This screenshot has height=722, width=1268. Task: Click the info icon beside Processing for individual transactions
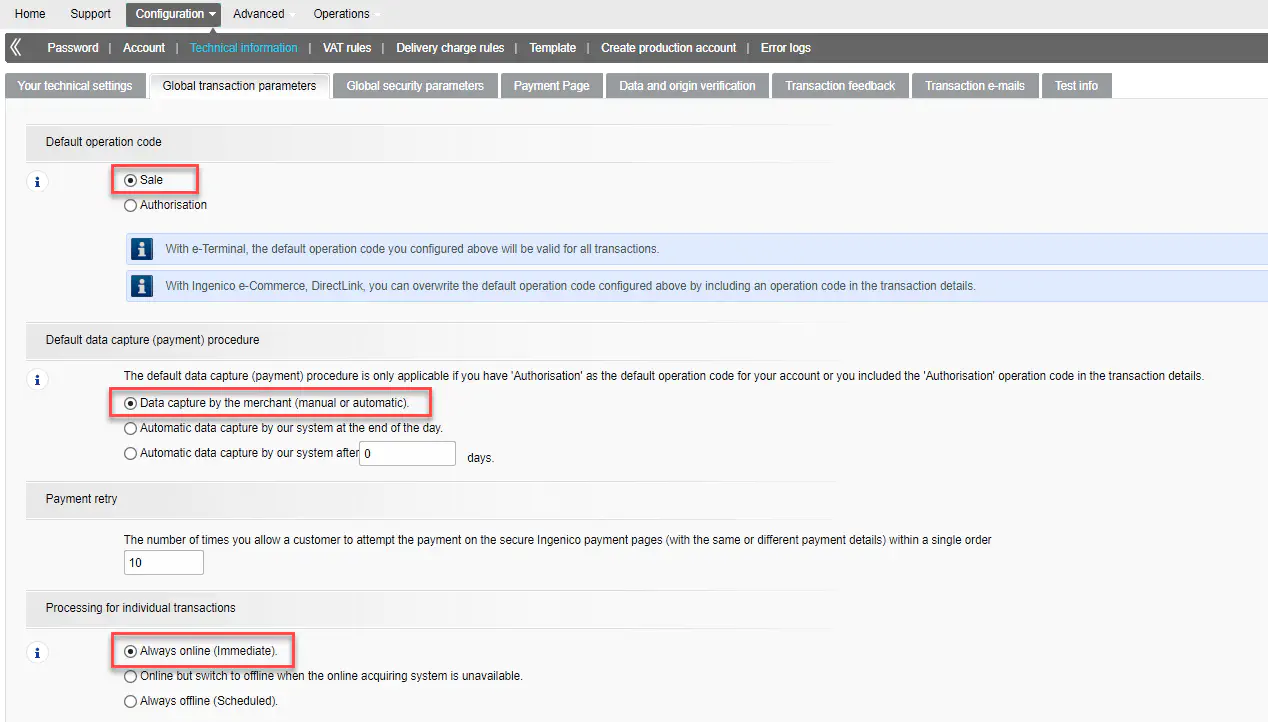pyautogui.click(x=37, y=653)
